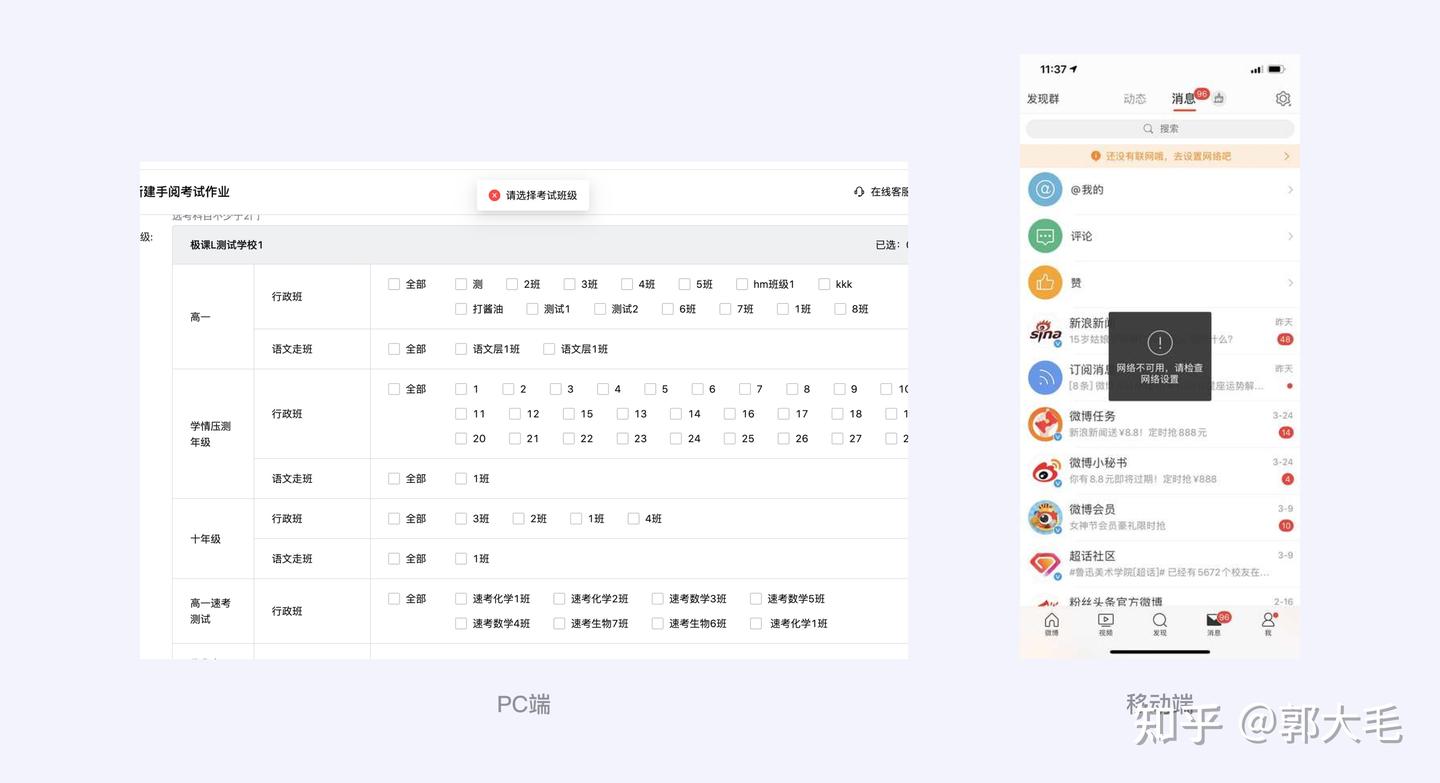The height and width of the screenshot is (783, 1440).
Task: Check the kkk checkbox
Action: point(824,284)
